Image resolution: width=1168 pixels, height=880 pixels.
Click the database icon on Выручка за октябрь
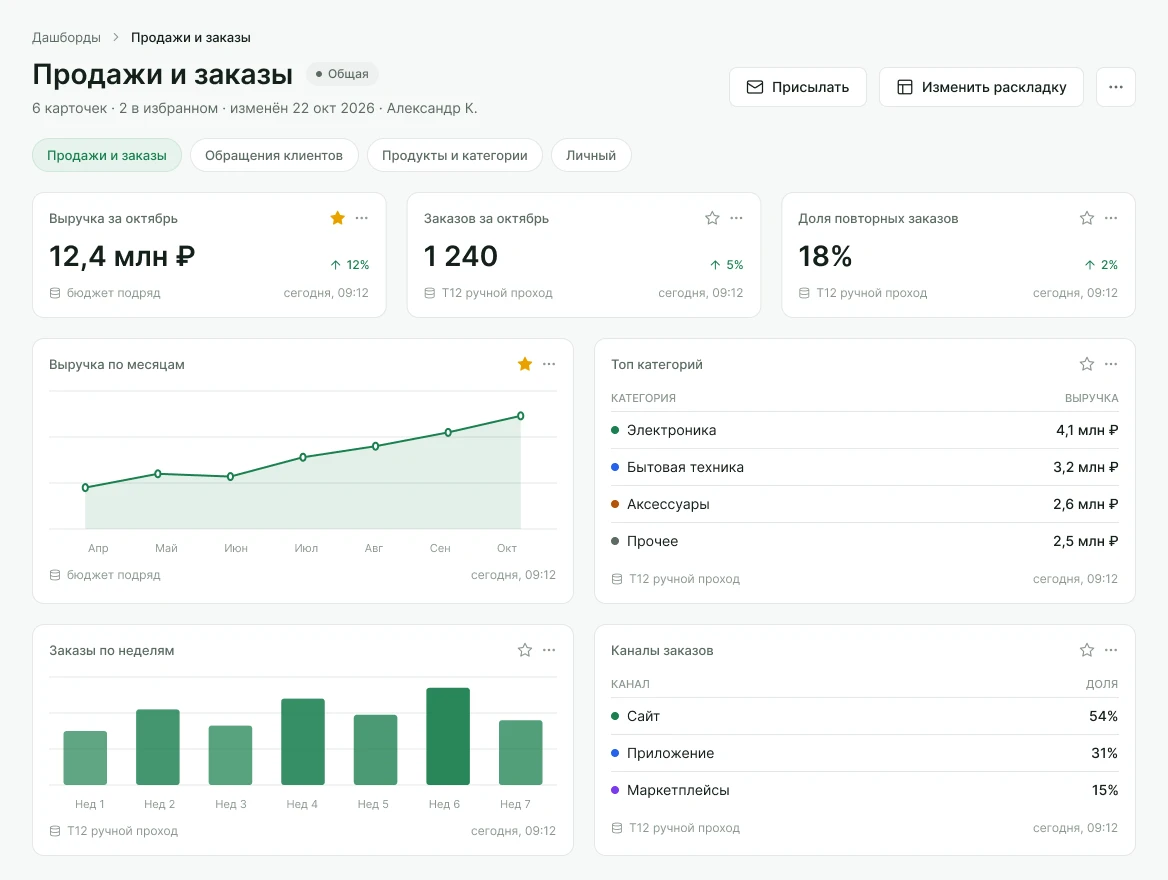click(x=55, y=293)
